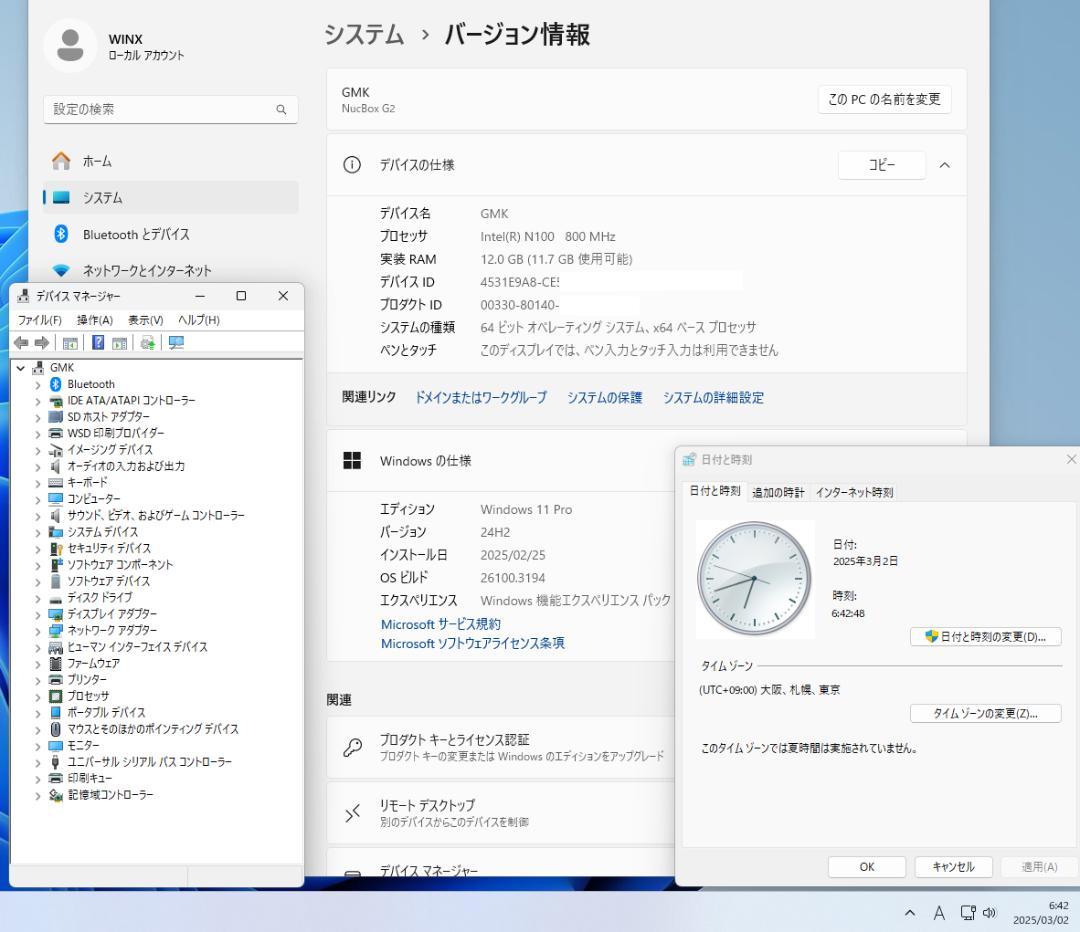Scan for hardware changes using the toolbar icon

pos(146,343)
